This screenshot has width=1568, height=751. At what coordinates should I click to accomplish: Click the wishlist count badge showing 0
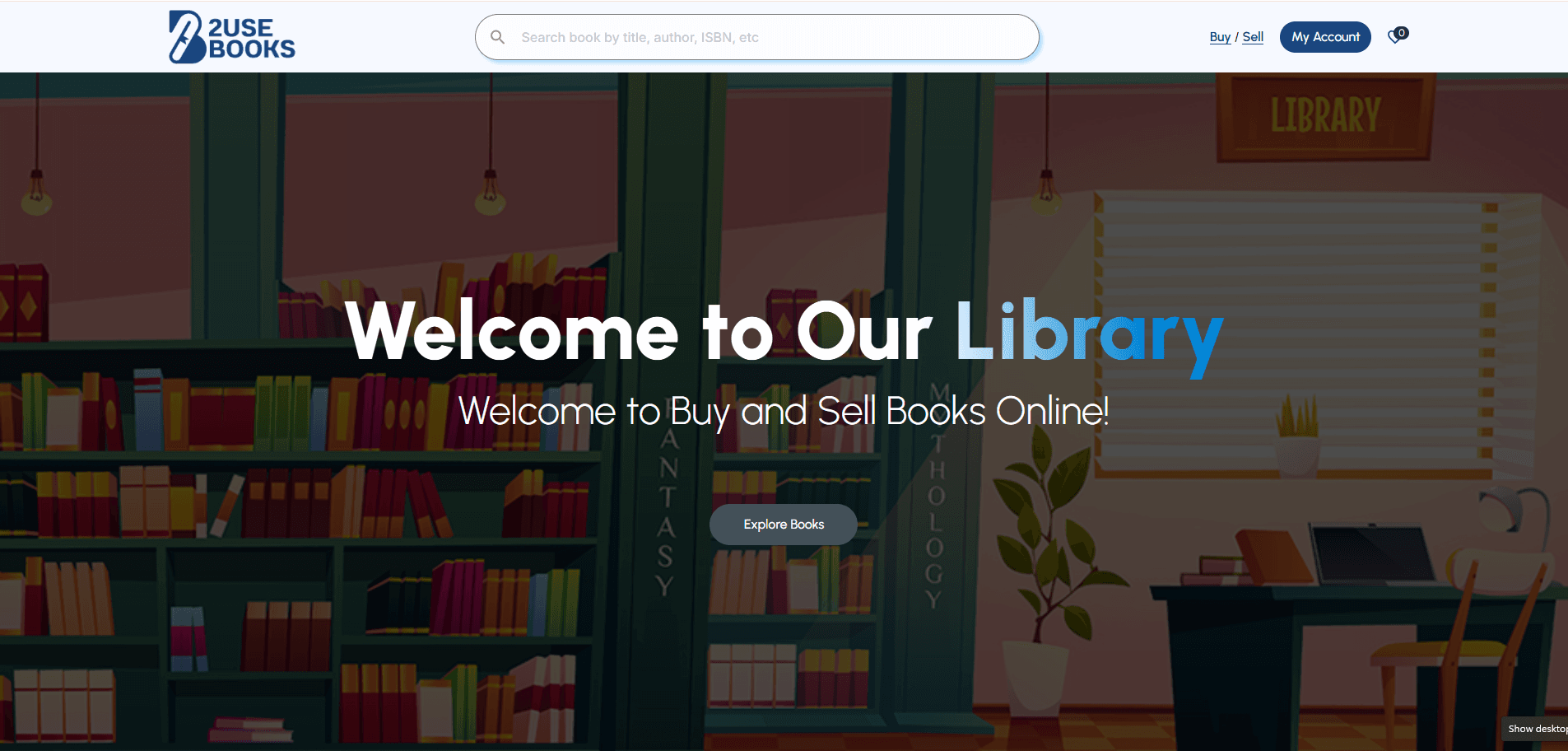(1403, 33)
